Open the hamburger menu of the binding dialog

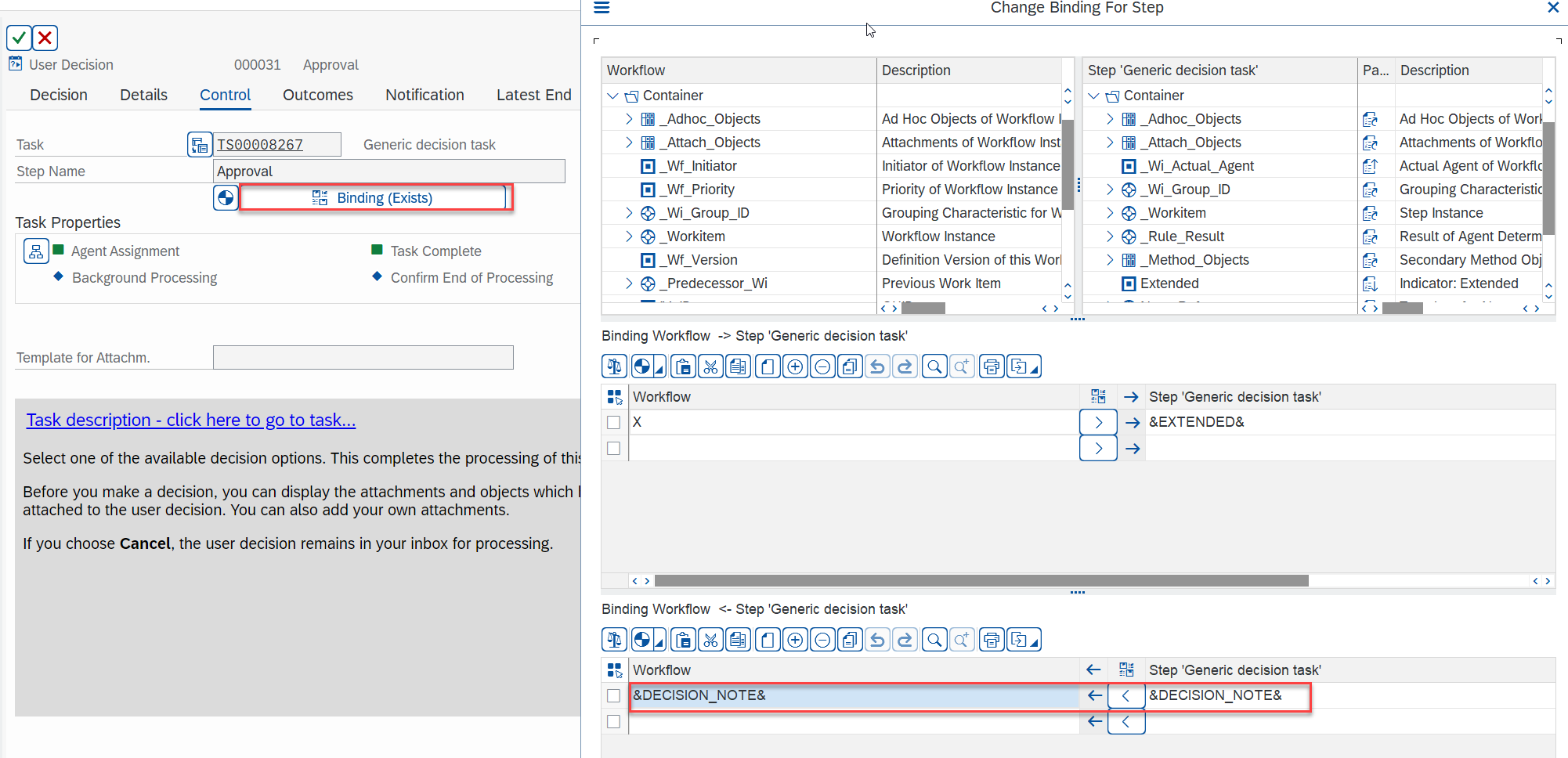click(x=602, y=8)
